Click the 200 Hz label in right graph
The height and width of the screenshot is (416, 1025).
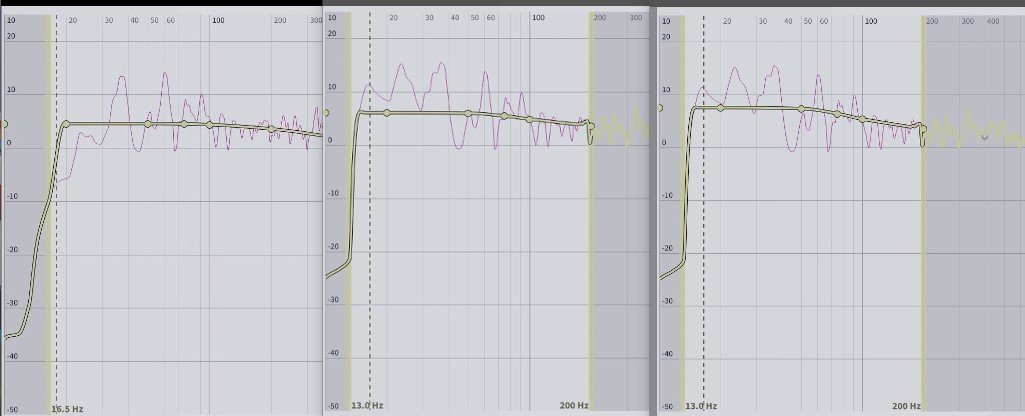click(906, 407)
